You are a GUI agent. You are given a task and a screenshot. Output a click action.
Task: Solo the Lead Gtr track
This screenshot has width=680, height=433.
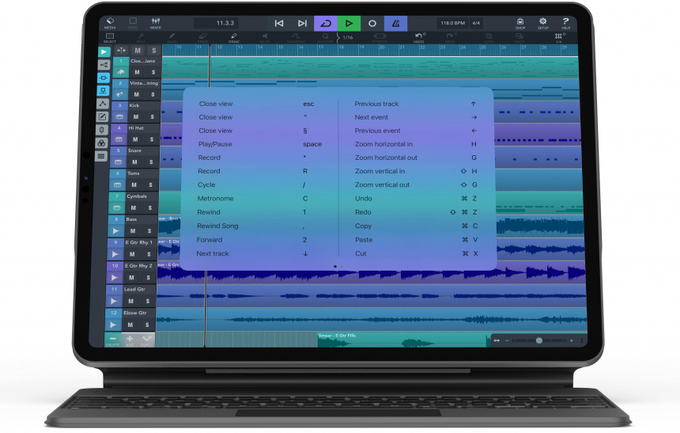147,301
